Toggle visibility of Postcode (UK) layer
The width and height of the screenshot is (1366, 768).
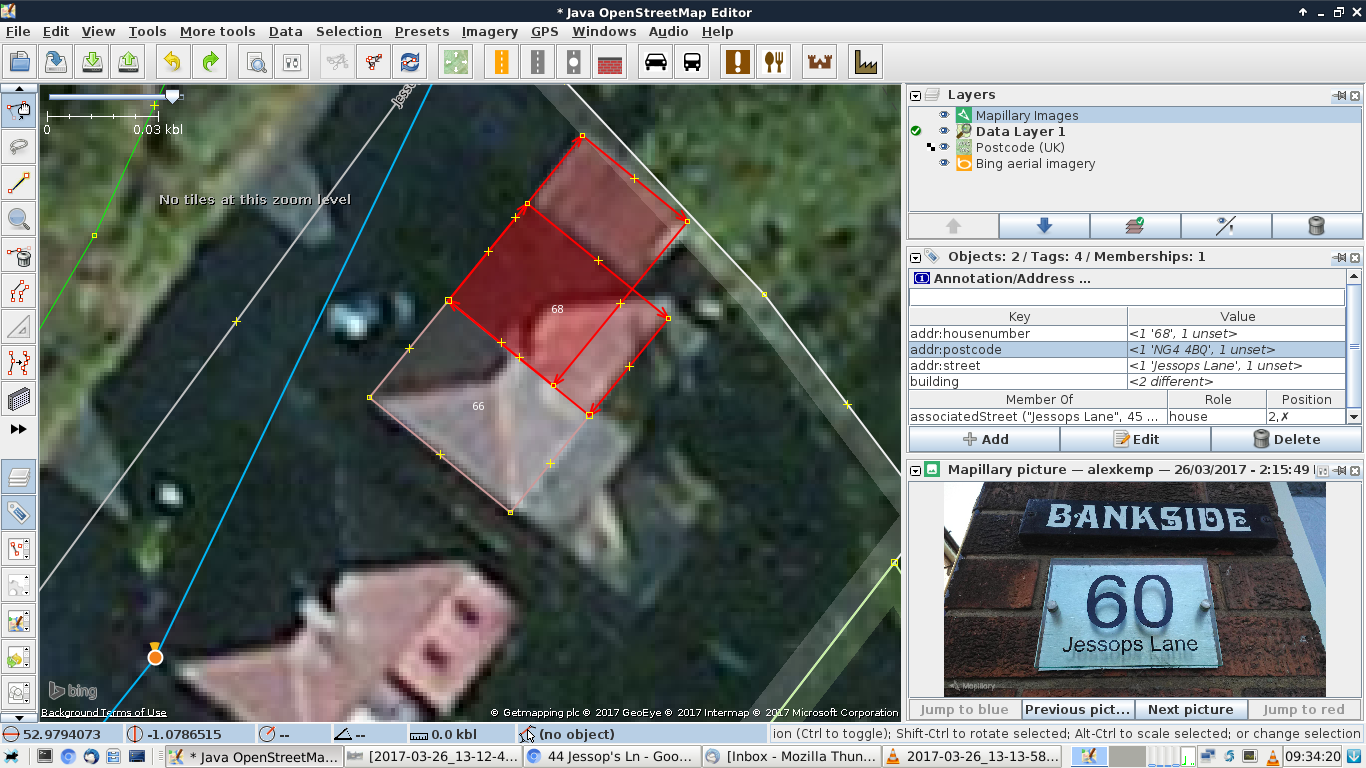[943, 147]
